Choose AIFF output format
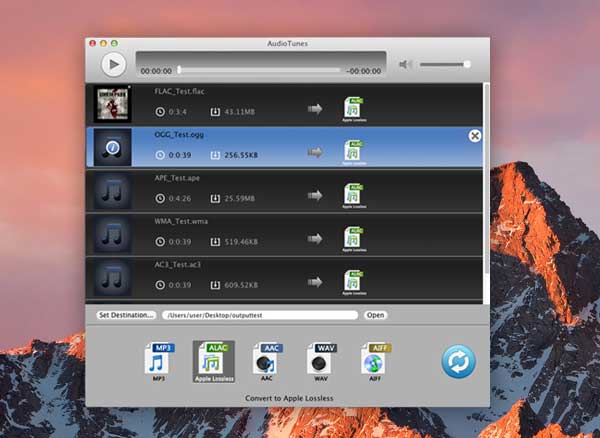The width and height of the screenshot is (600, 438). click(x=375, y=361)
